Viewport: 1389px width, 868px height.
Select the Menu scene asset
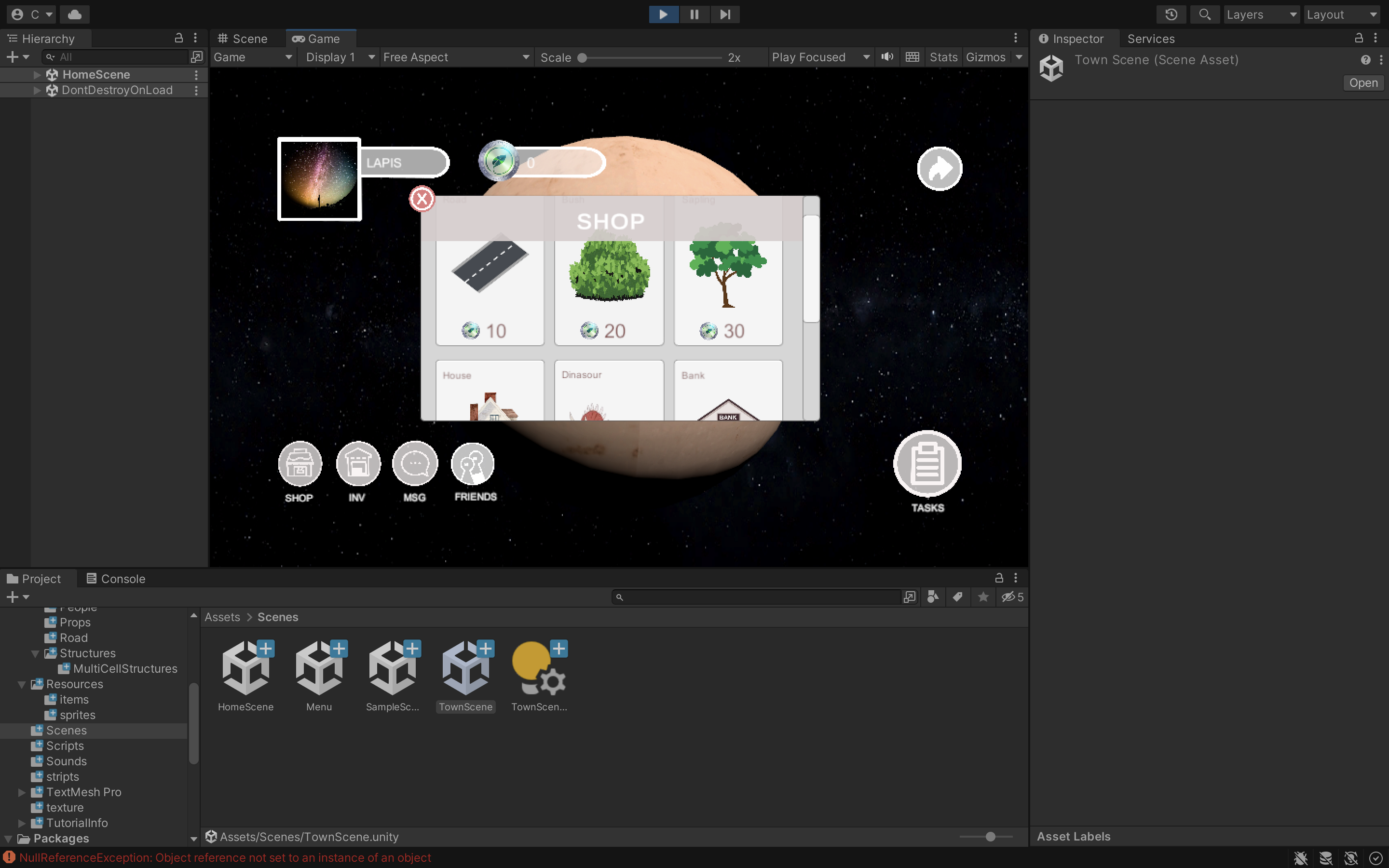(319, 676)
